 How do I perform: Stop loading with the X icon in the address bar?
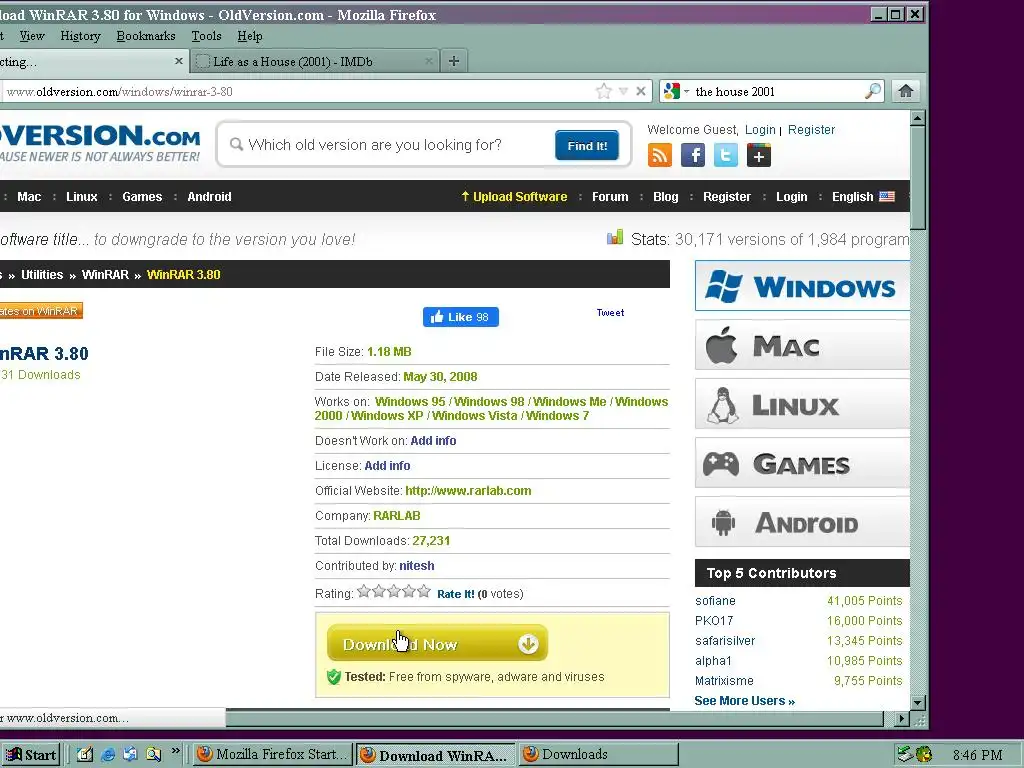tap(641, 91)
